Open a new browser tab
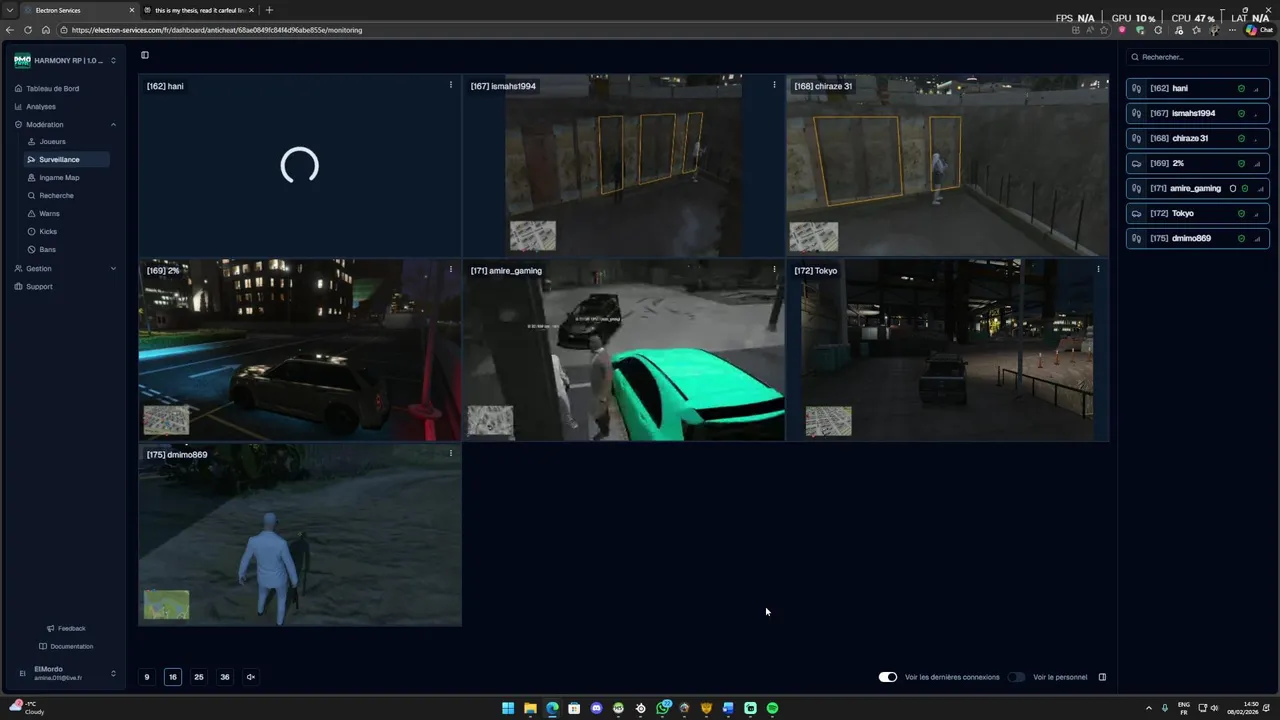The width and height of the screenshot is (1280, 720). (x=270, y=10)
